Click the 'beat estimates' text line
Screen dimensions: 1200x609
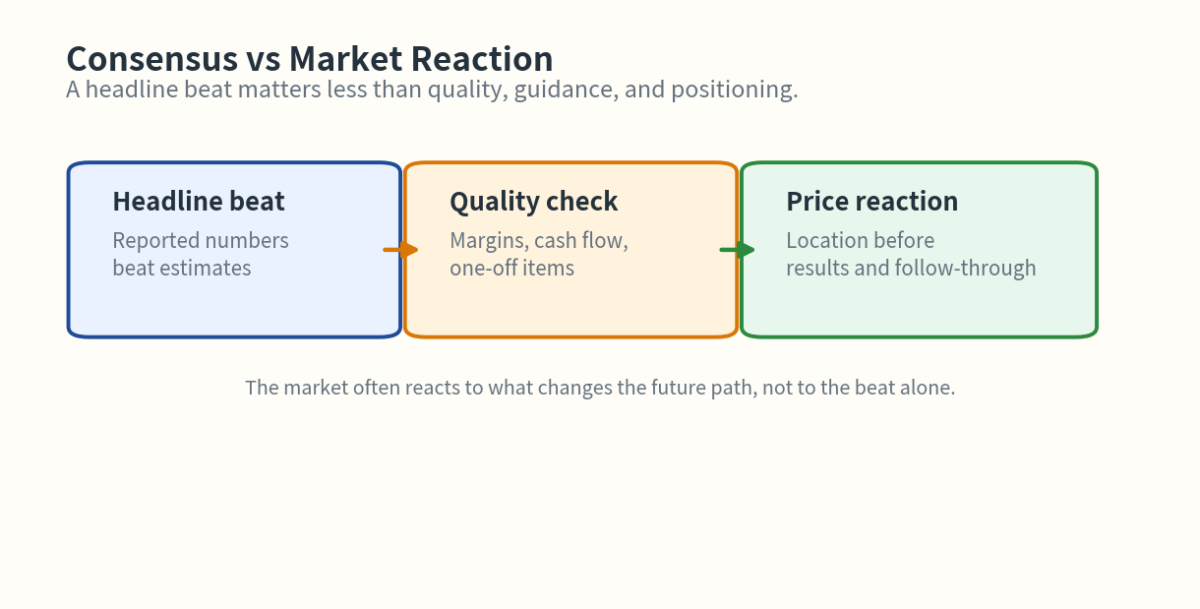(x=181, y=268)
